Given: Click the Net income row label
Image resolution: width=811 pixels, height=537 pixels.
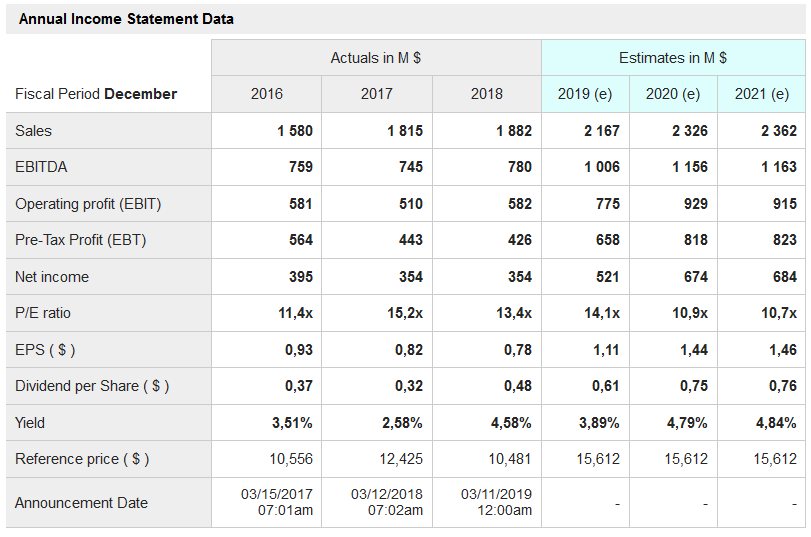Looking at the screenshot, I should (52, 277).
